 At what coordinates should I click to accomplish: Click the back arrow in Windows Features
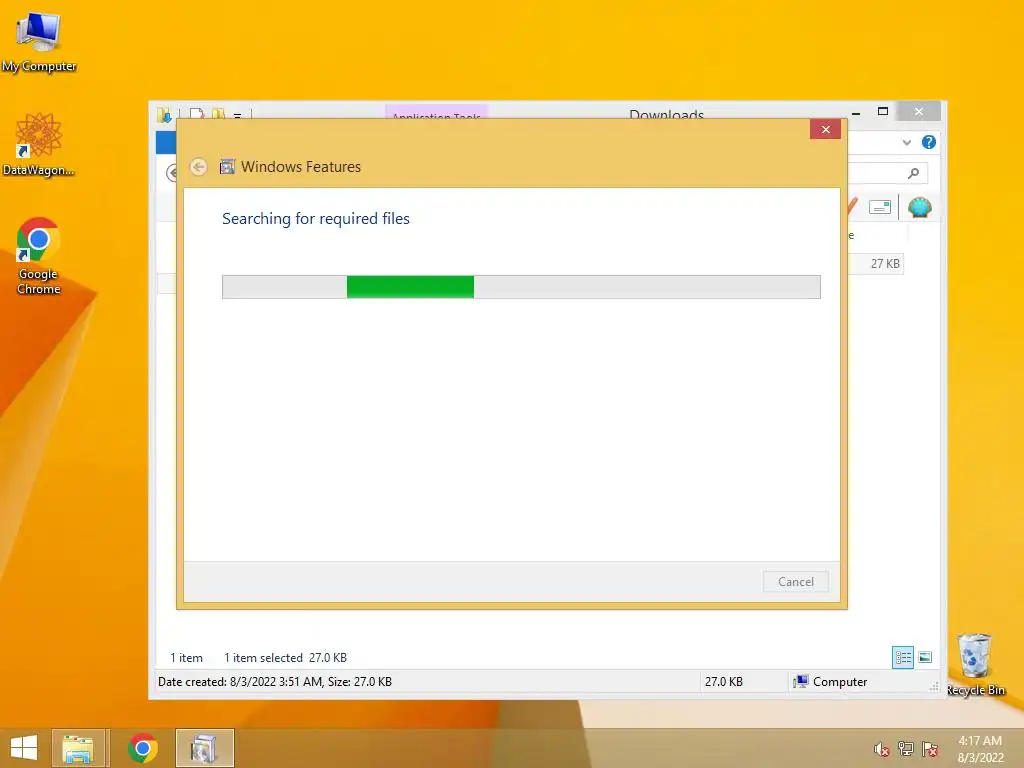click(x=199, y=167)
